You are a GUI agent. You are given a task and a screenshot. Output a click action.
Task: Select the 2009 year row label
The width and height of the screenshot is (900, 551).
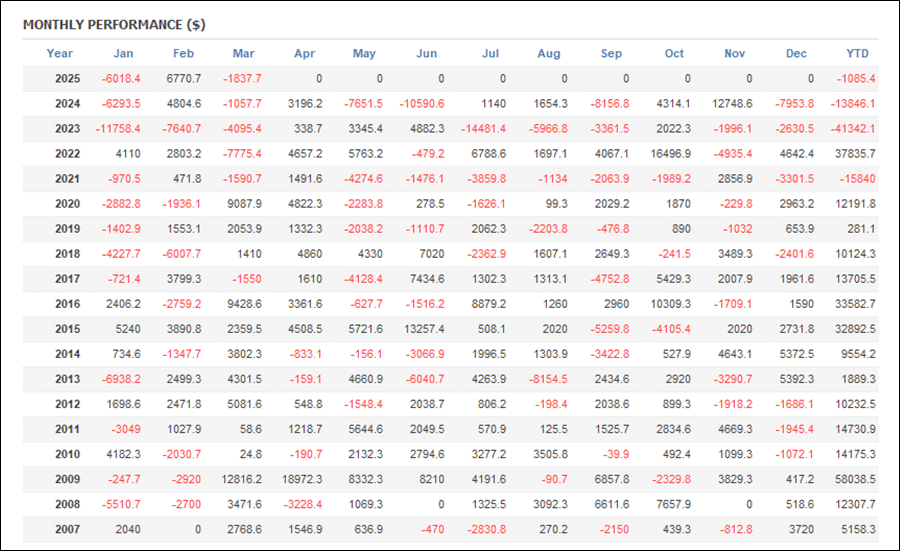point(67,479)
